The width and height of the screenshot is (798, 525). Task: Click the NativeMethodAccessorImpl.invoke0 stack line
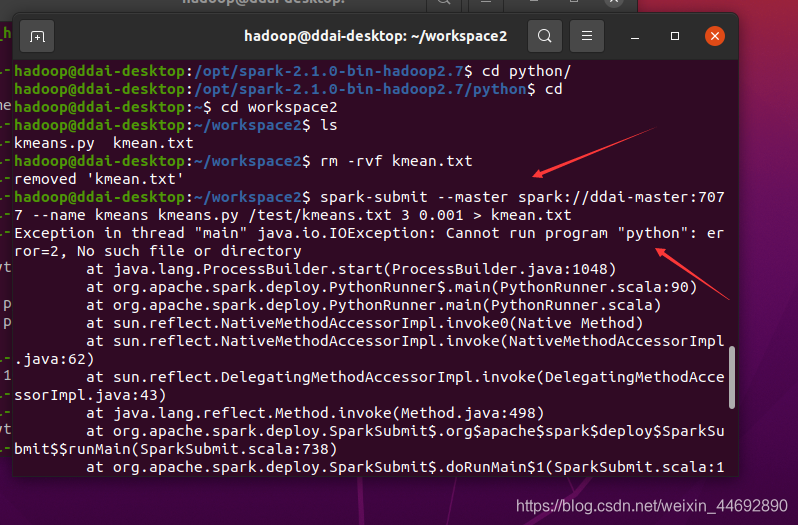(364, 323)
